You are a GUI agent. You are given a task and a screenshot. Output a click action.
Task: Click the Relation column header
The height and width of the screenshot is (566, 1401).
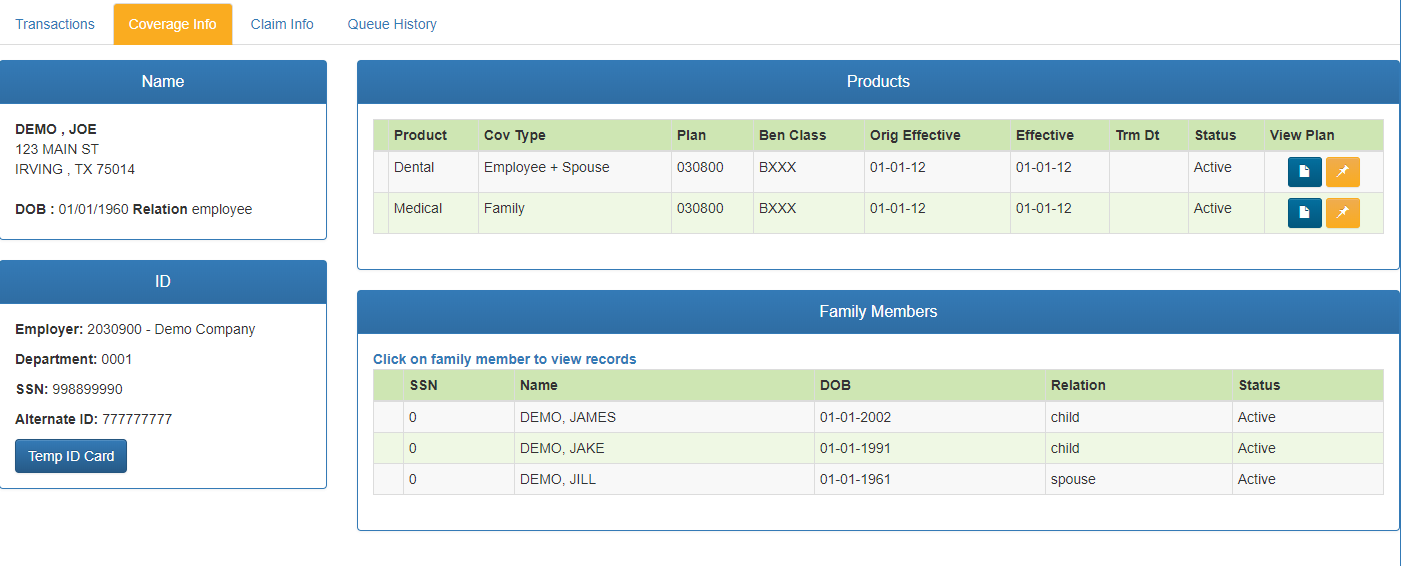[1078, 385]
